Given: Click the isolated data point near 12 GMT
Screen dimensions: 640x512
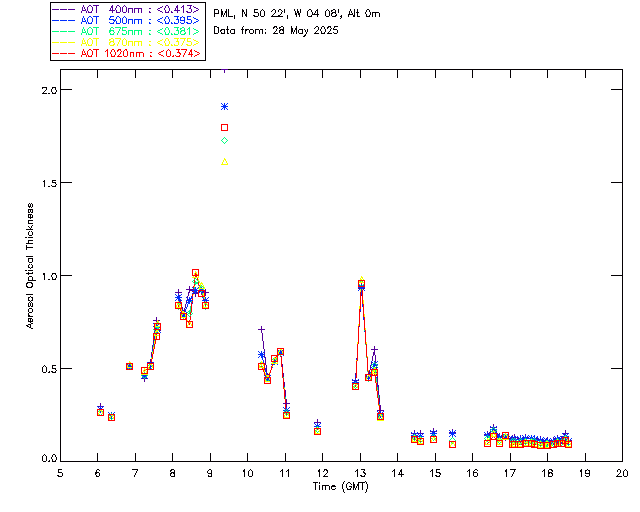Looking at the screenshot, I should coord(317,429).
